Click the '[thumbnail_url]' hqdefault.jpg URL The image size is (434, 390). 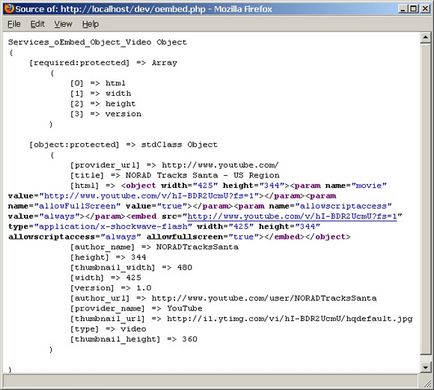tap(290, 319)
